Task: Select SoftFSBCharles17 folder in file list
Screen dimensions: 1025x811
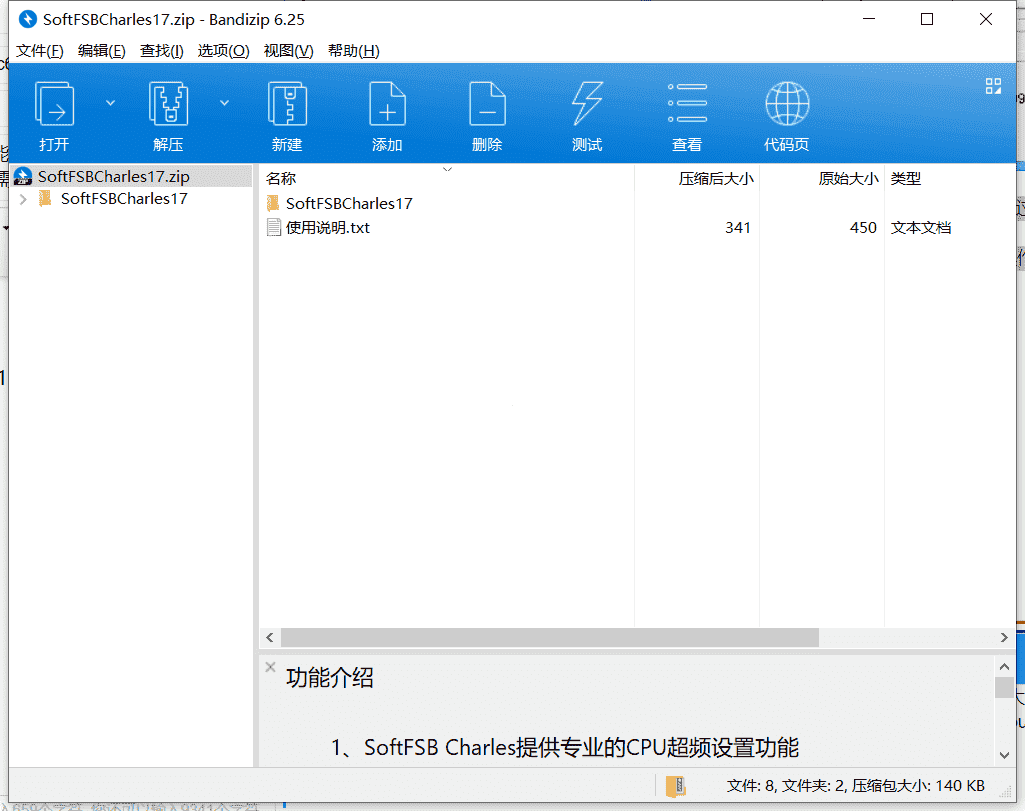Action: (x=349, y=203)
